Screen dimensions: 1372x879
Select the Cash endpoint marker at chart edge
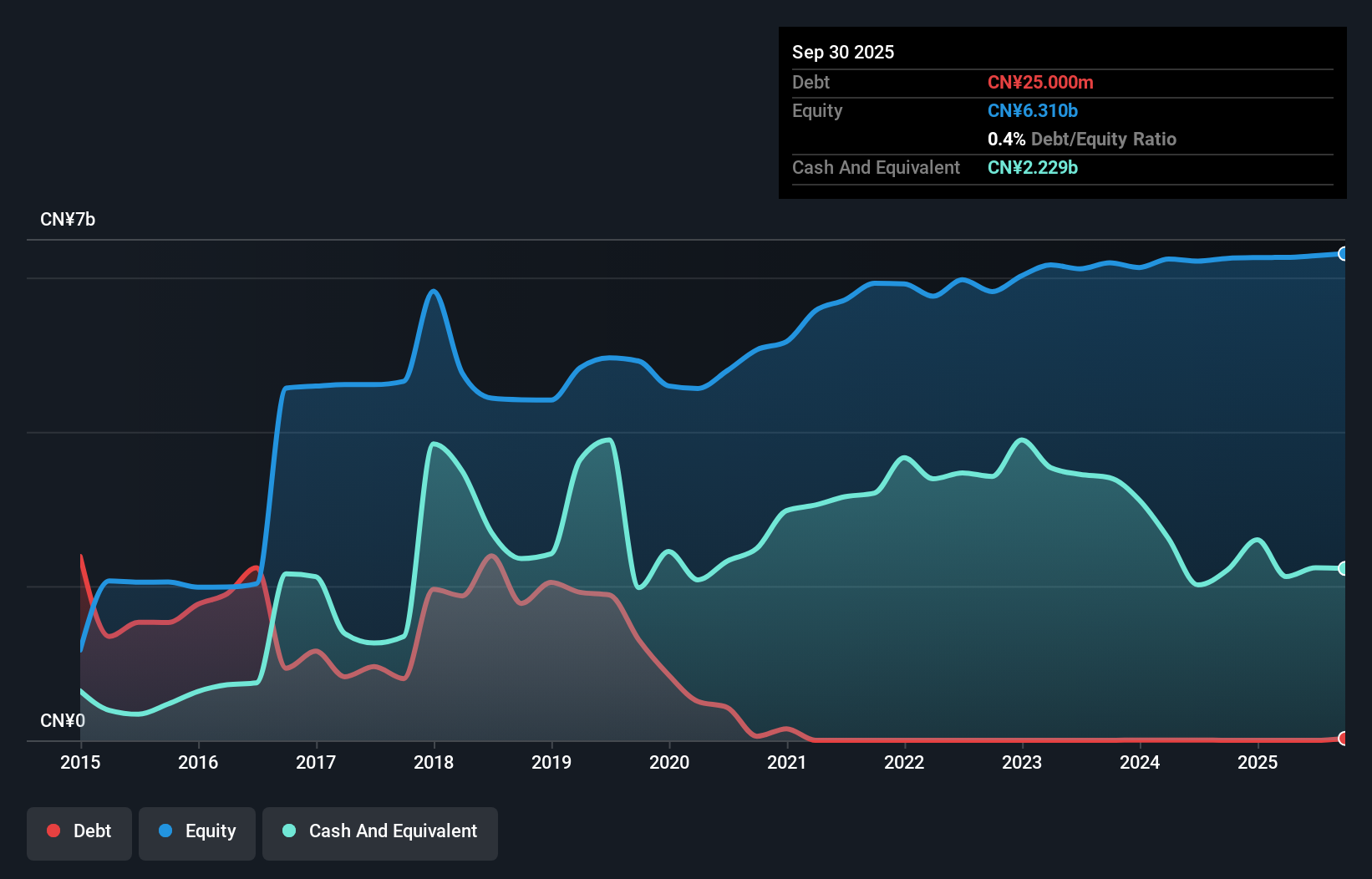[x=1344, y=568]
